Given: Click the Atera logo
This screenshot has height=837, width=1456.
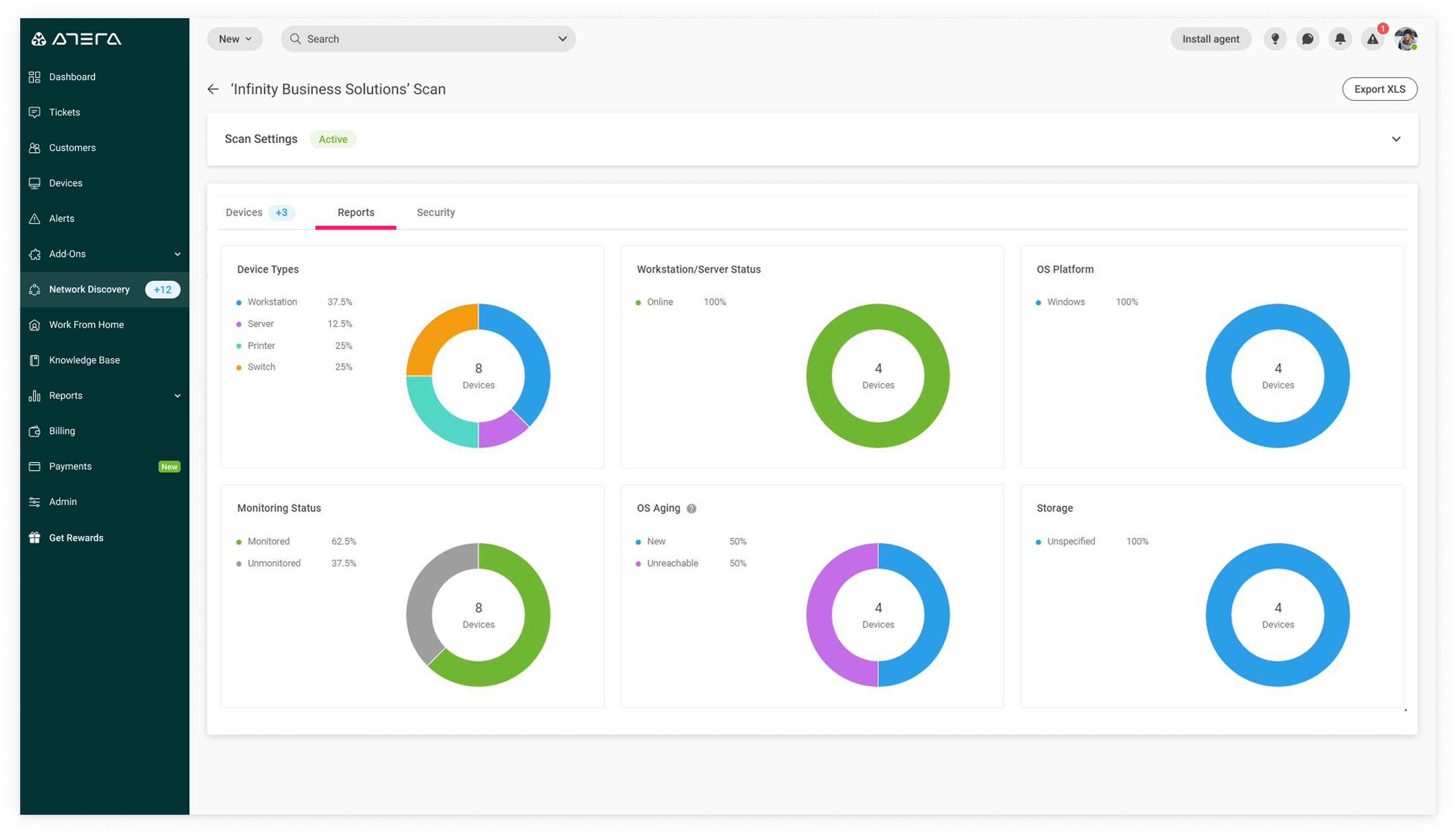Looking at the screenshot, I should pos(76,39).
